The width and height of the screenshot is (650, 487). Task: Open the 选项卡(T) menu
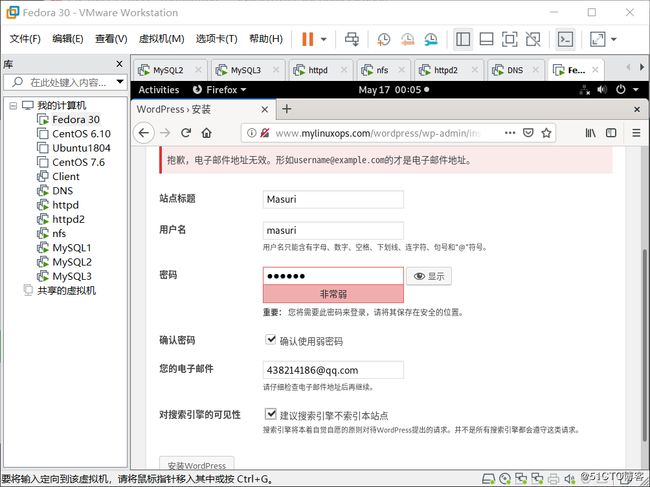(216, 39)
